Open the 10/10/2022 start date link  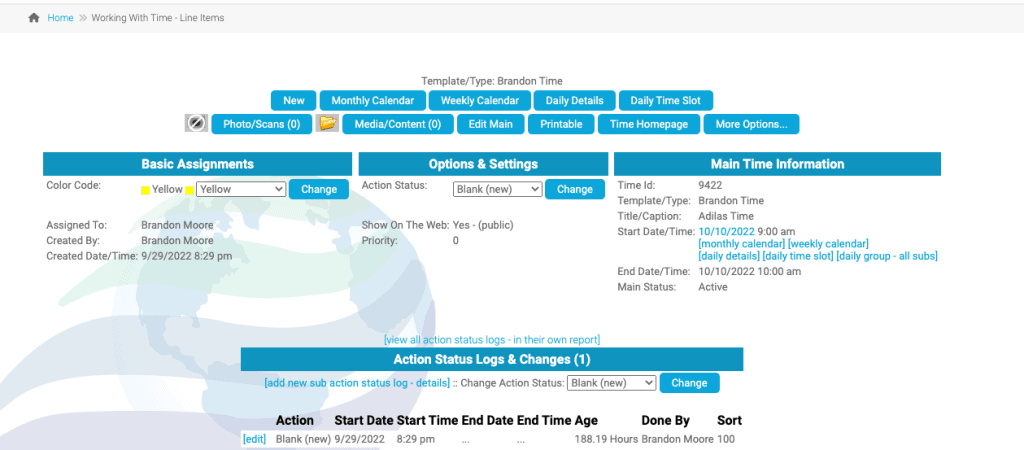[x=726, y=231]
